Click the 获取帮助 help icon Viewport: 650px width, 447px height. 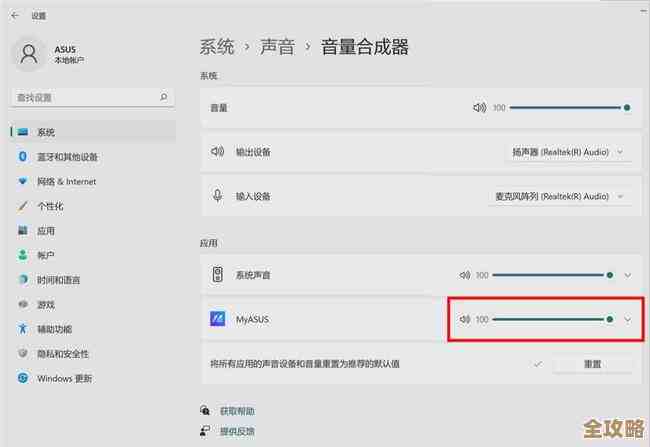[x=205, y=411]
